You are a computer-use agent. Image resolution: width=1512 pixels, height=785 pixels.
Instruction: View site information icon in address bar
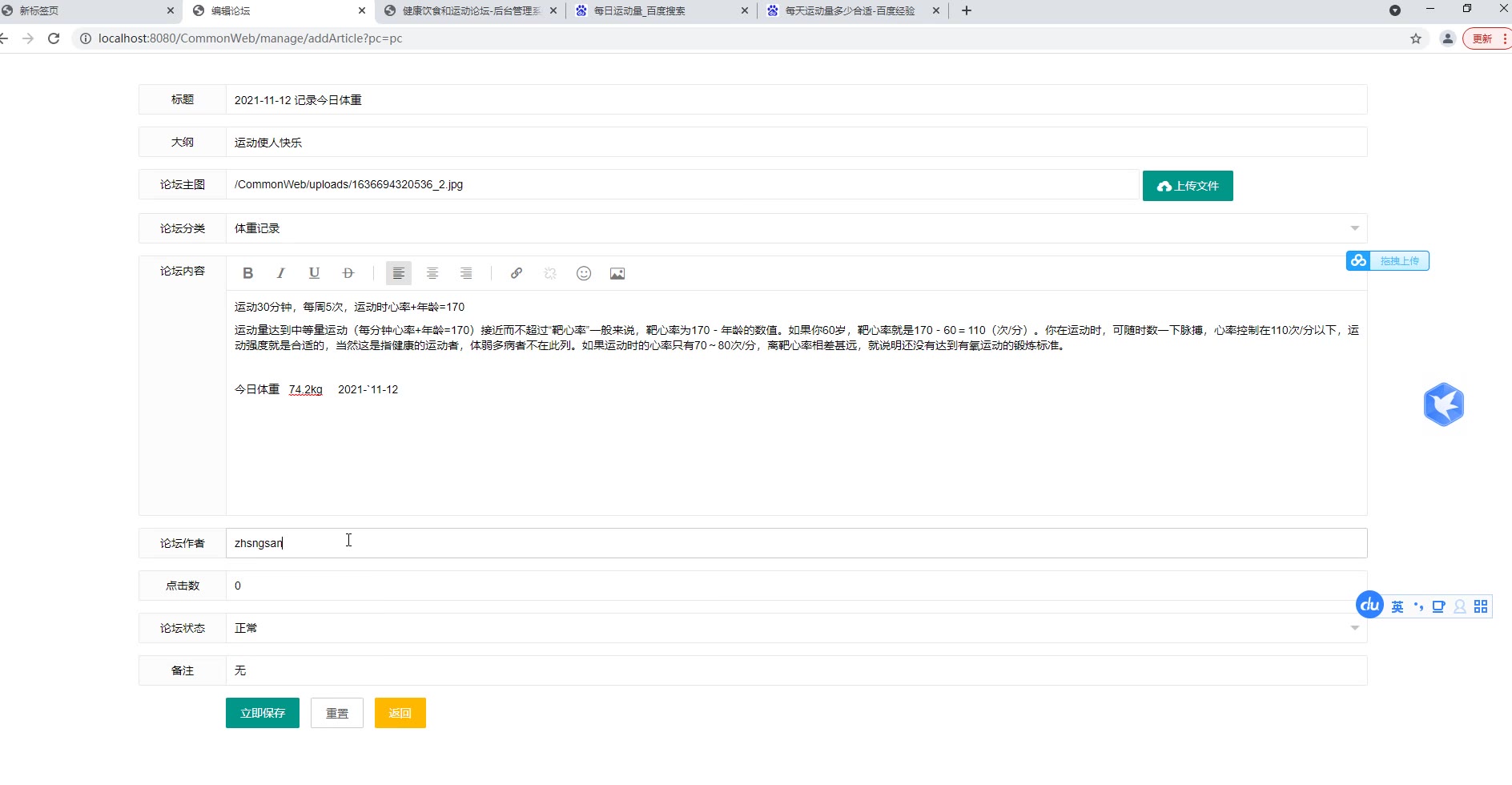(86, 38)
